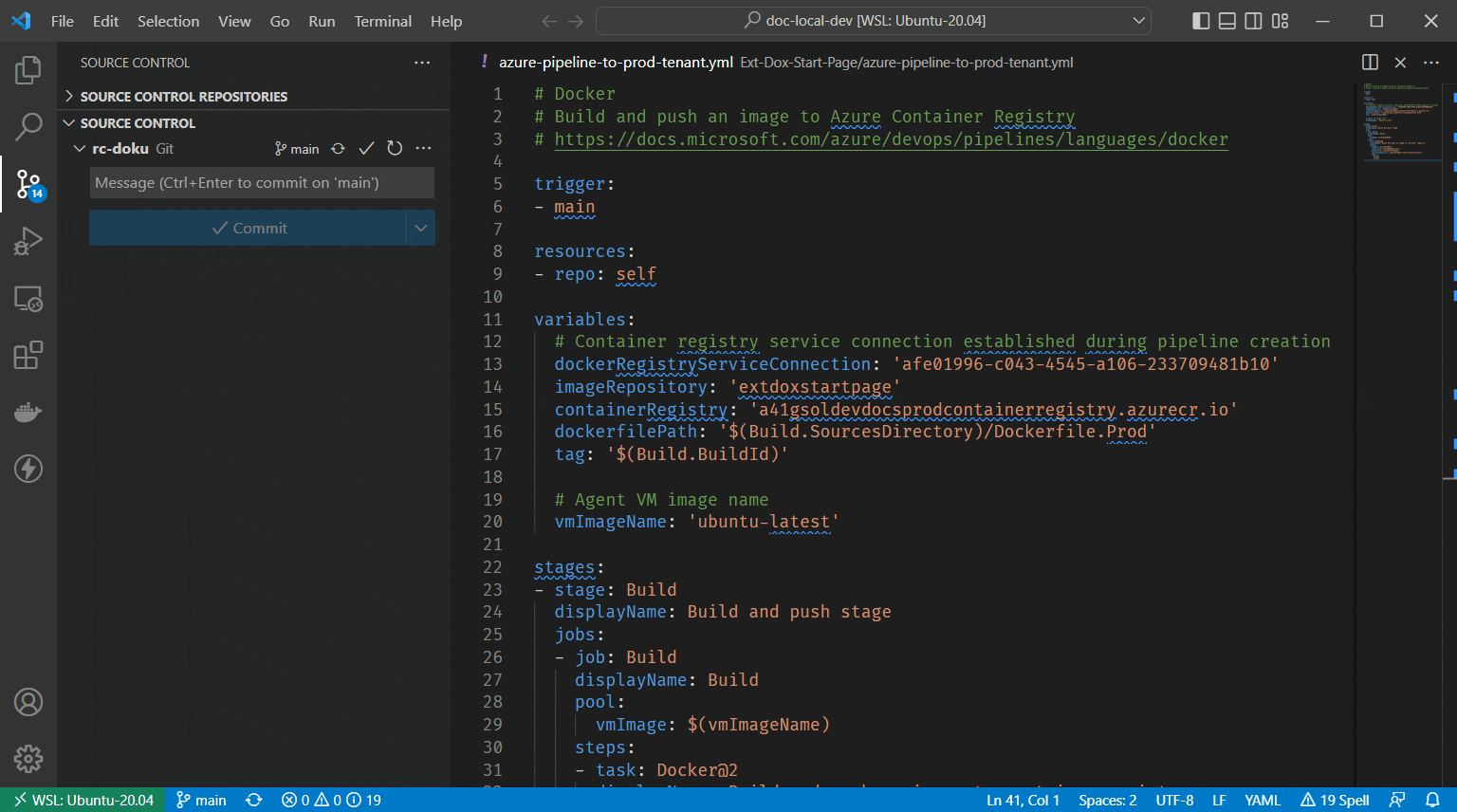
Task: Open the docs.microsoft.com docker link
Action: coord(891,139)
